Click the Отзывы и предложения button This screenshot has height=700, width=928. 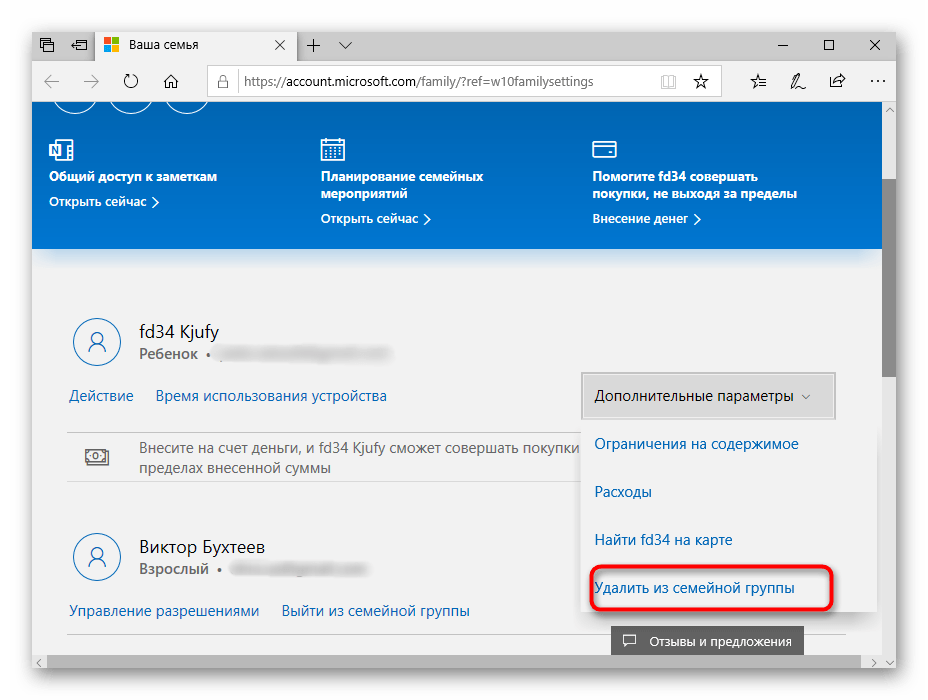click(707, 640)
